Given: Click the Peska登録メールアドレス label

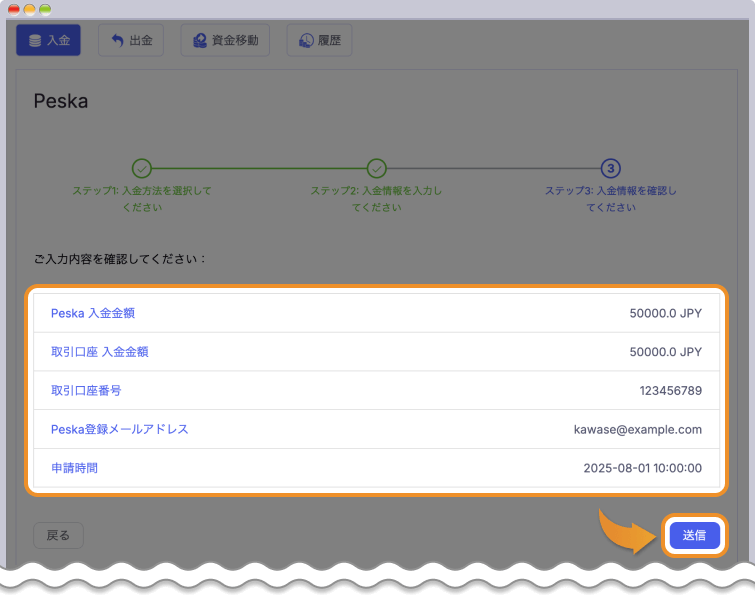Looking at the screenshot, I should [119, 429].
